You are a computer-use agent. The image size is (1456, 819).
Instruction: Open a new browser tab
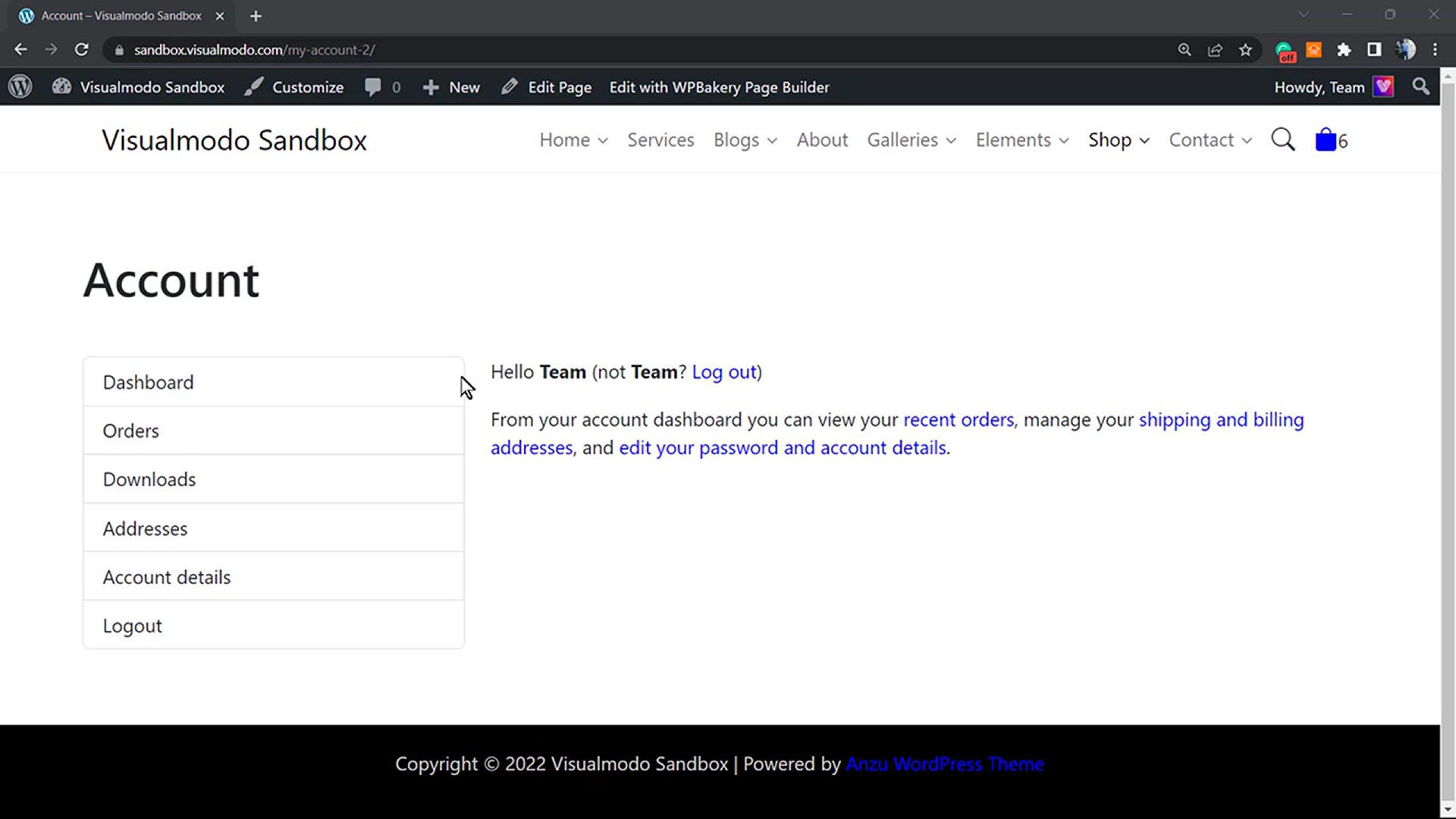point(256,16)
